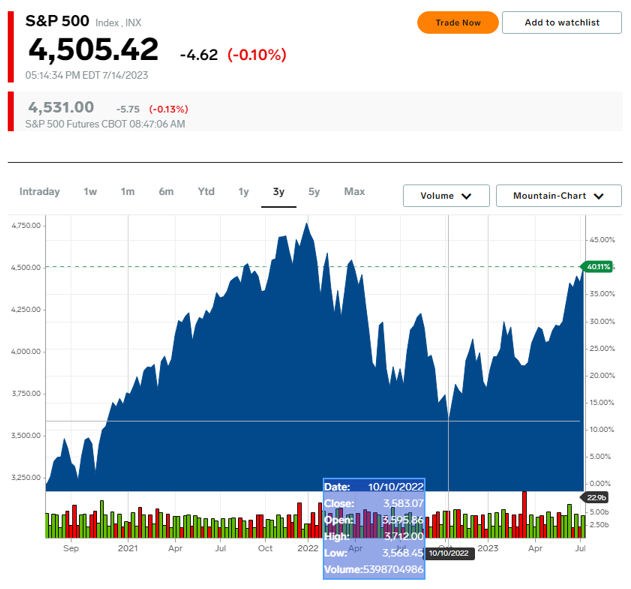Switch chart to 5y range
This screenshot has width=631, height=589.
click(314, 192)
